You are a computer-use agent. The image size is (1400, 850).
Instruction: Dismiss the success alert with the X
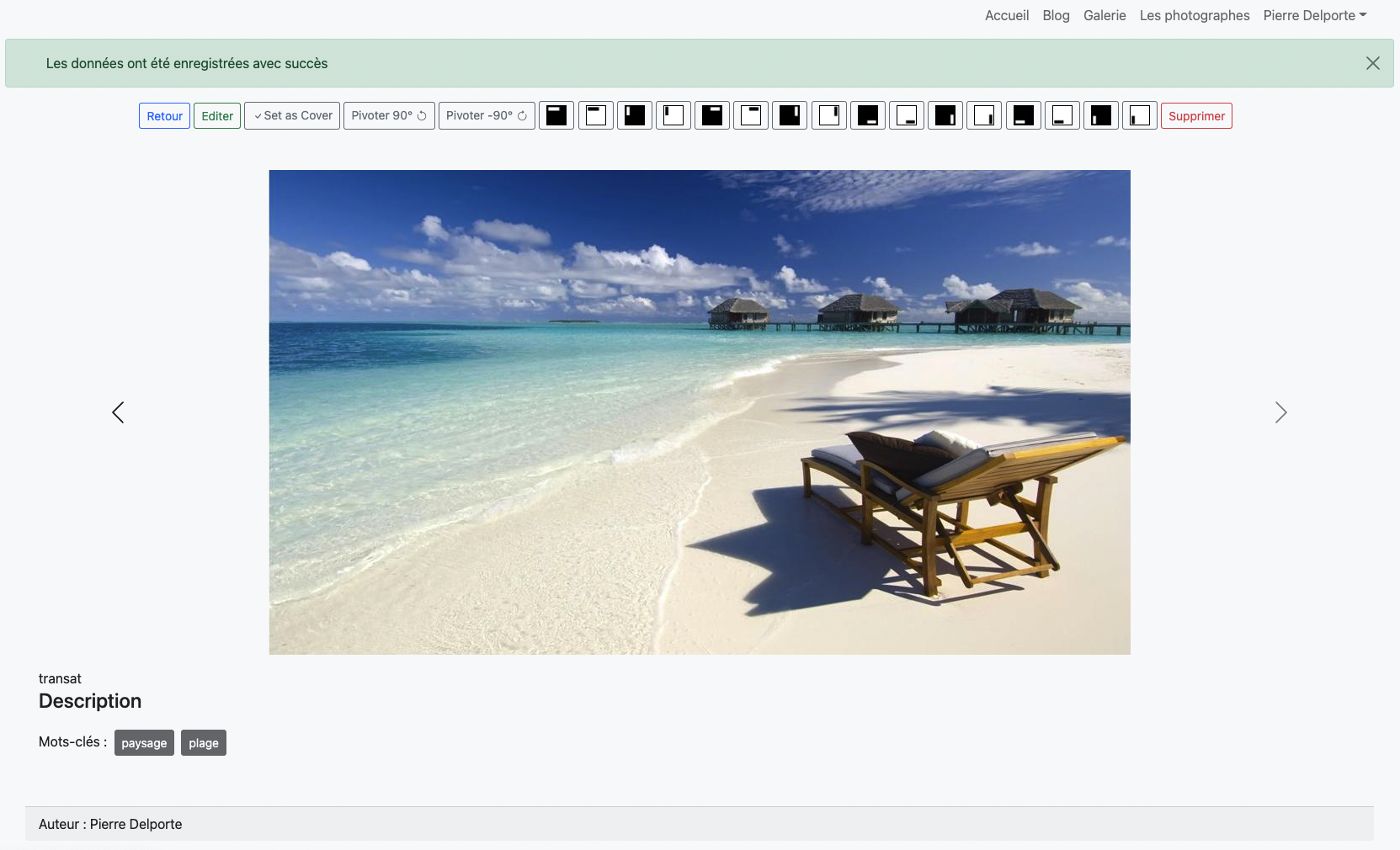(x=1372, y=63)
